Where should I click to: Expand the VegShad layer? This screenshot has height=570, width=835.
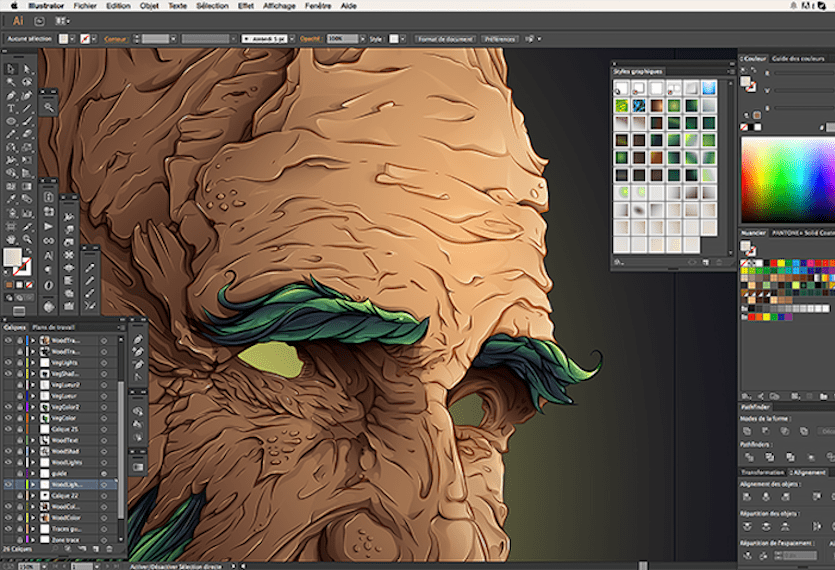pos(33,373)
